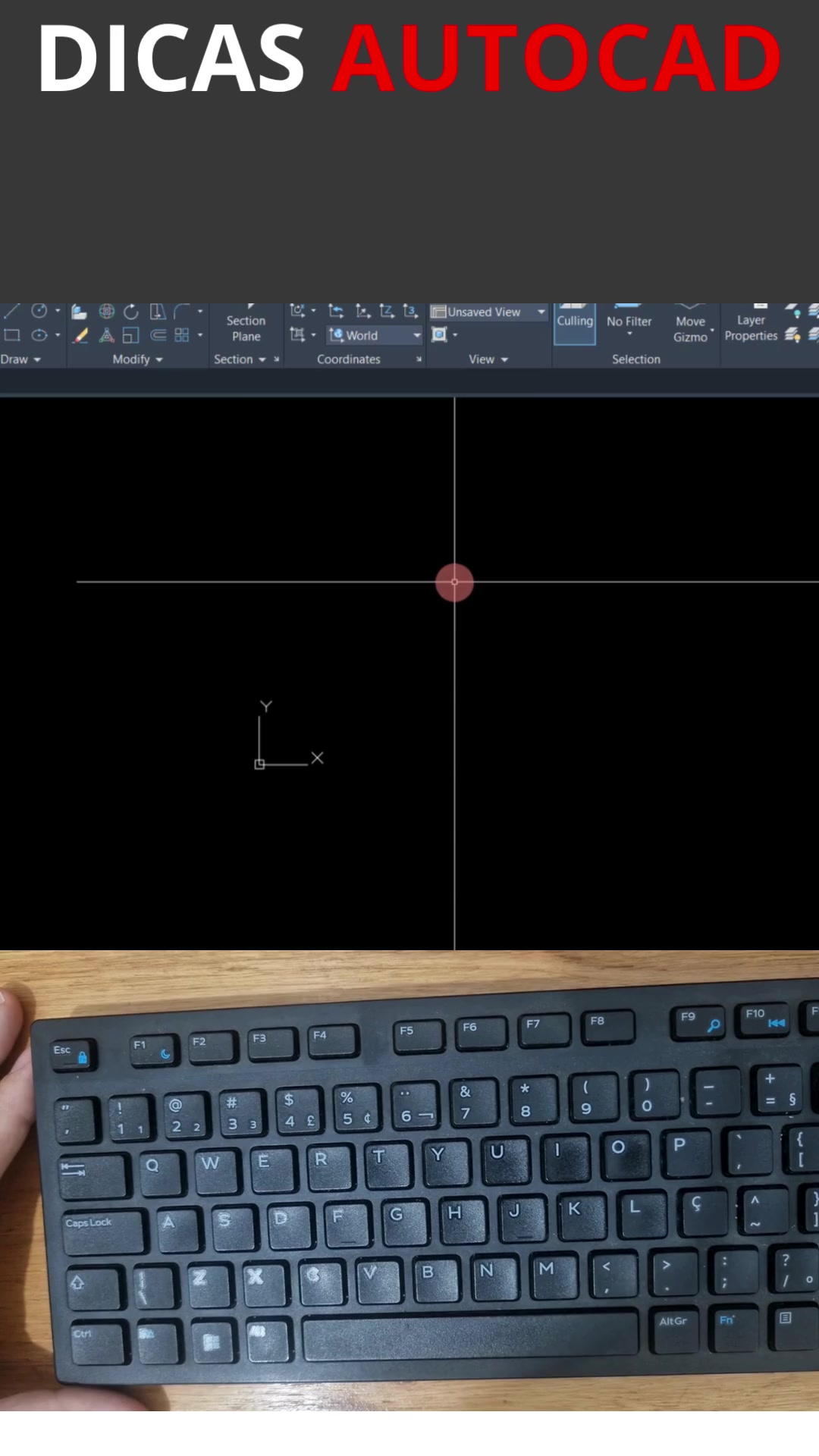
Task: Click the UCS Previous icon
Action: pos(336,311)
